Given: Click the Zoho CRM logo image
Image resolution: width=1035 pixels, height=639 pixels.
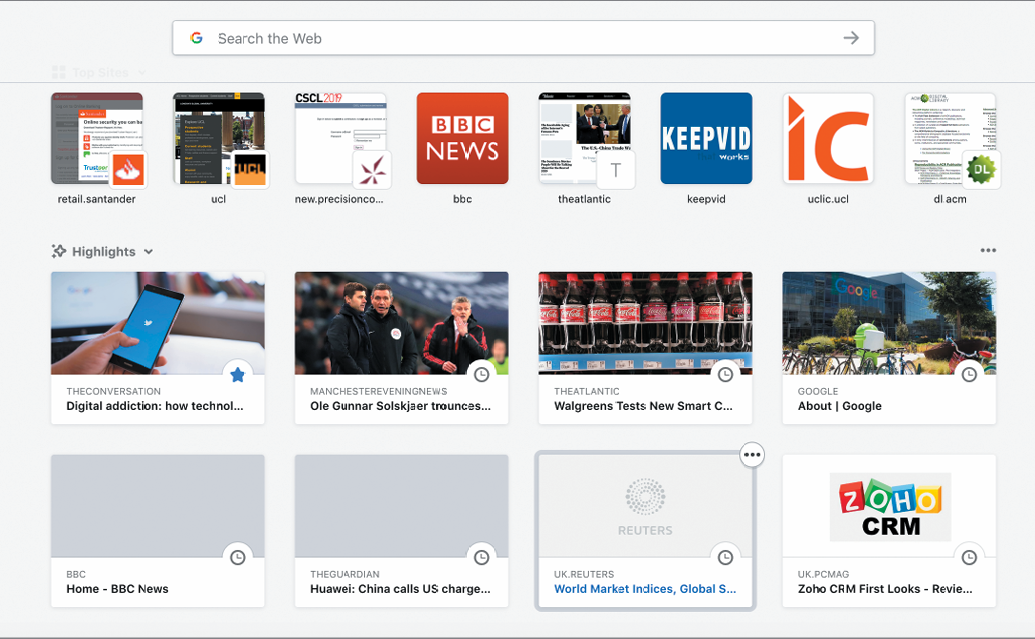Looking at the screenshot, I should (890, 507).
